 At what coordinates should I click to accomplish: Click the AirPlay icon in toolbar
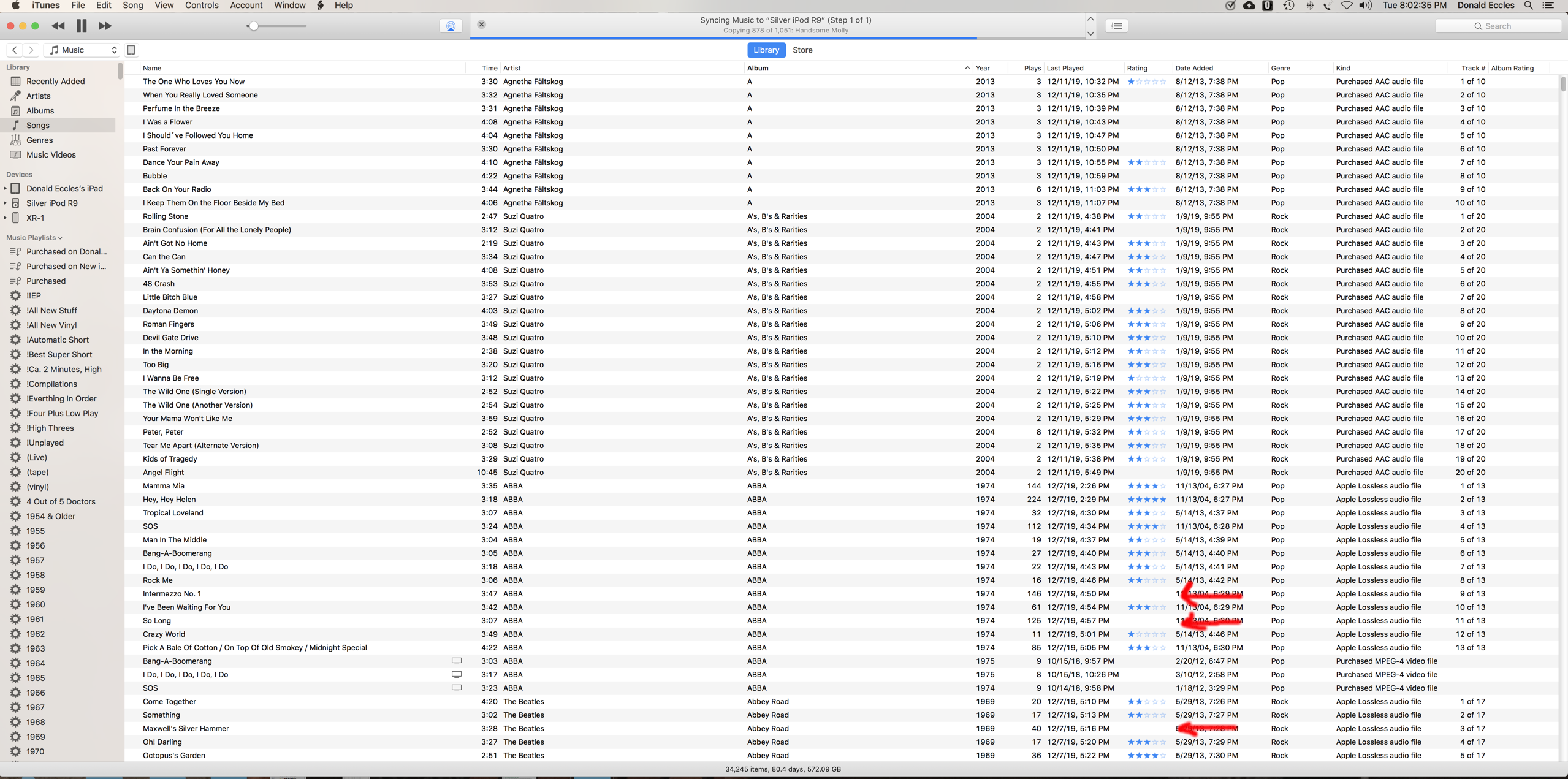tap(451, 26)
